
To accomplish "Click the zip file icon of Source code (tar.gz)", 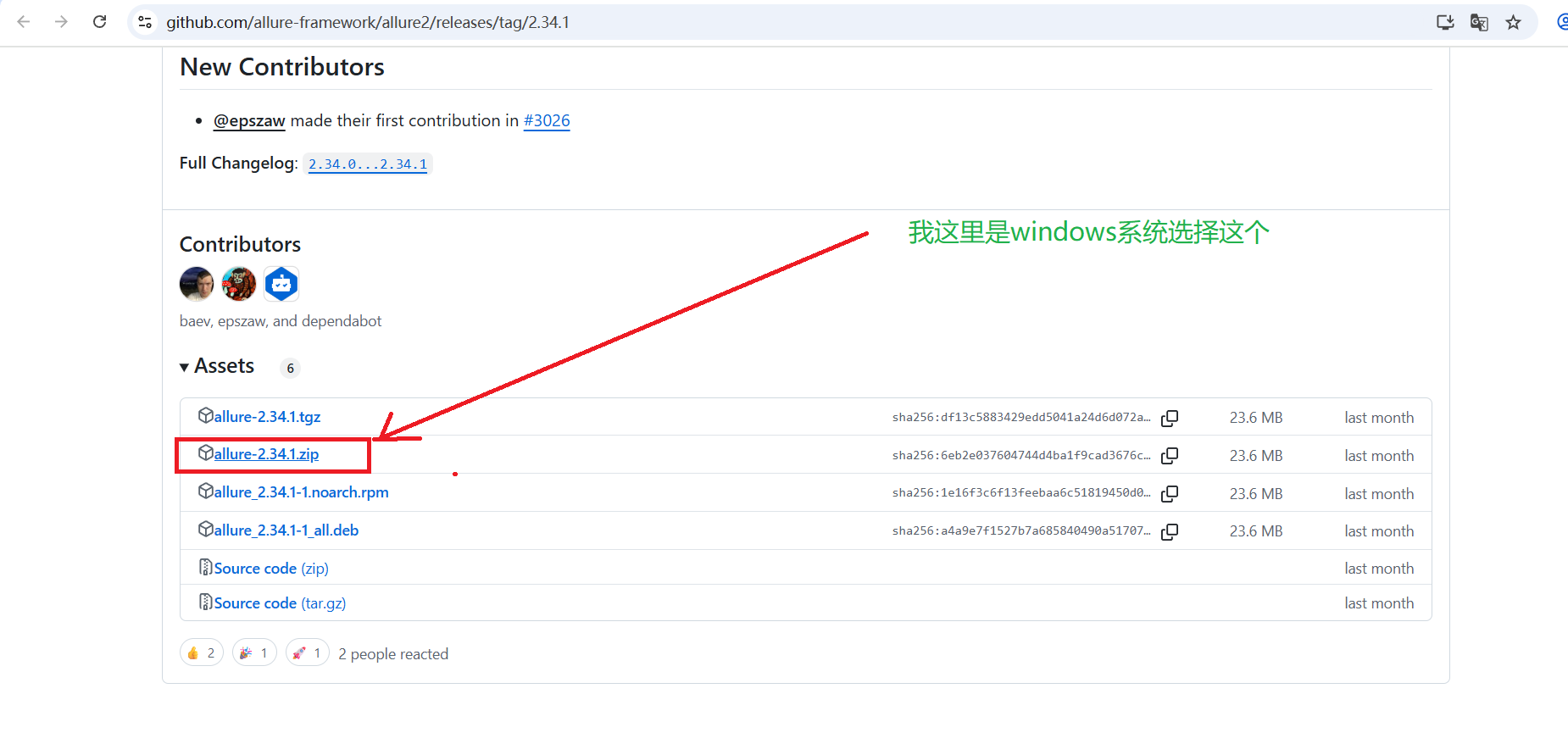I will [205, 602].
